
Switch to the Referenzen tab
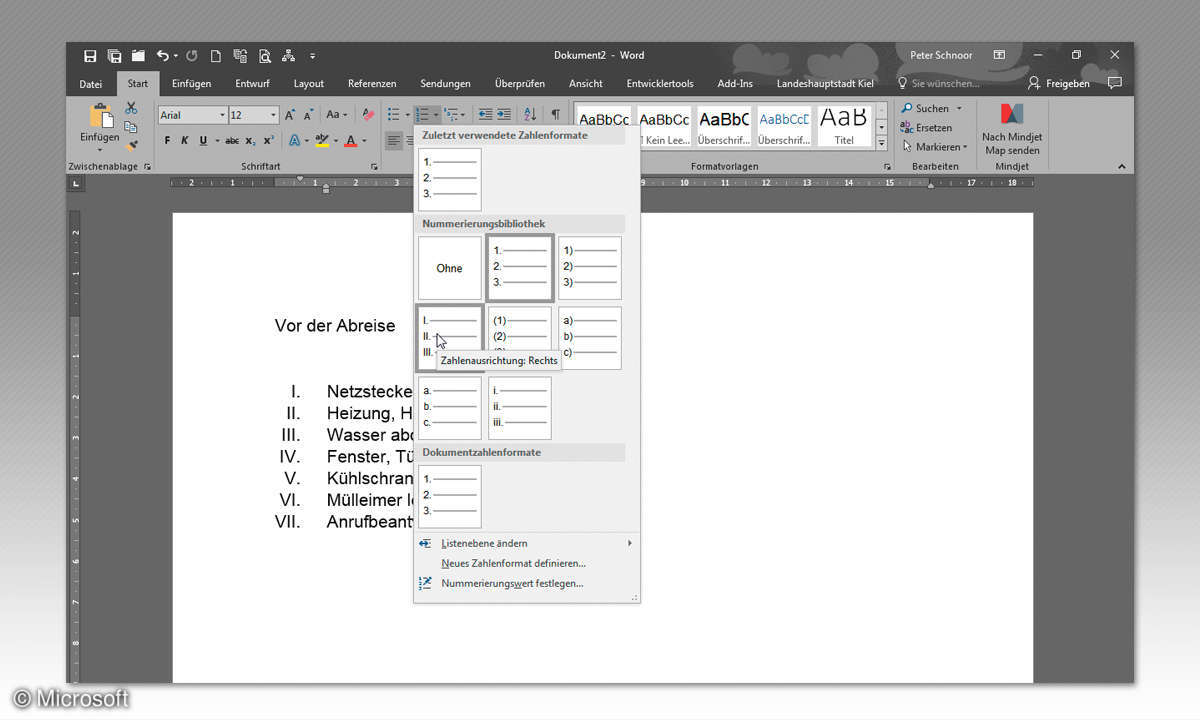(372, 84)
